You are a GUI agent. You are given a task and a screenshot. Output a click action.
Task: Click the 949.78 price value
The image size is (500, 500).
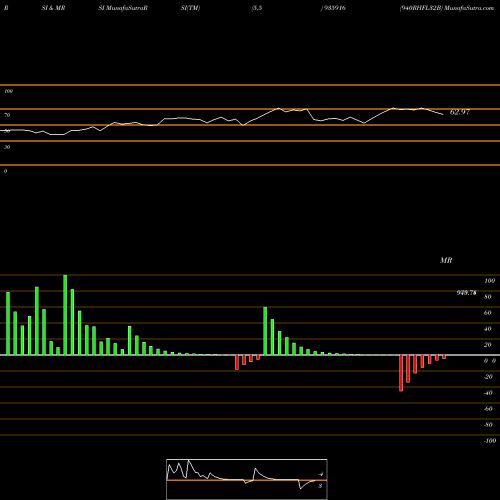point(466,293)
